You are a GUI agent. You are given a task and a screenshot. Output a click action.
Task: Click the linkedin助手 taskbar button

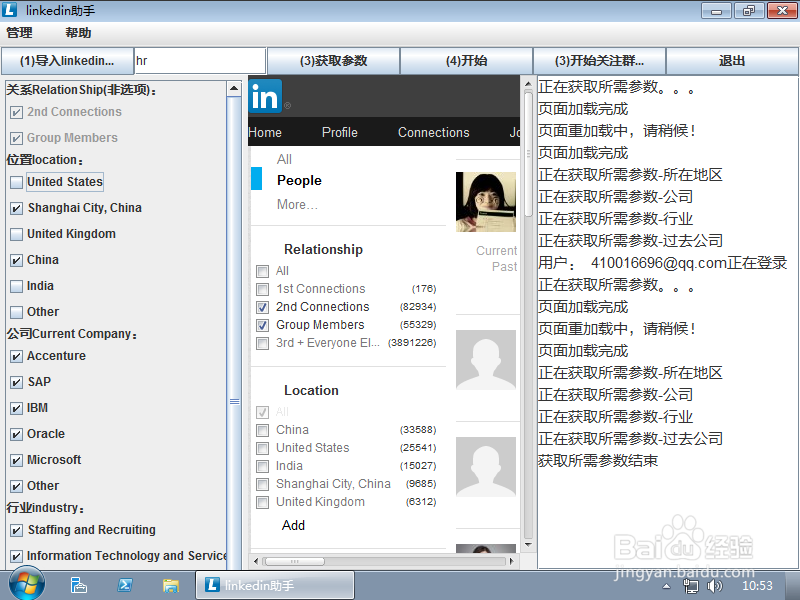(x=275, y=585)
